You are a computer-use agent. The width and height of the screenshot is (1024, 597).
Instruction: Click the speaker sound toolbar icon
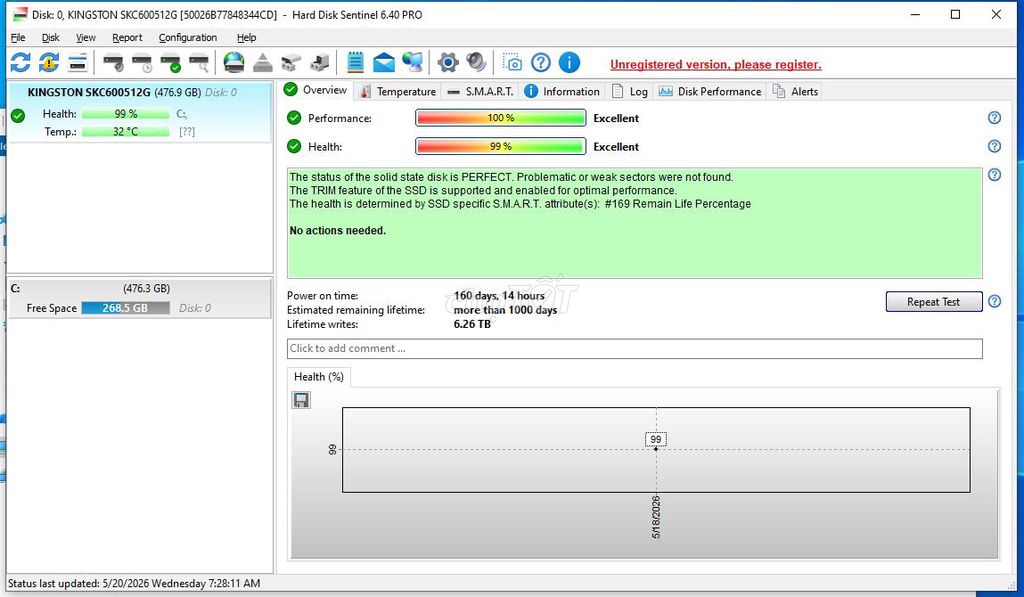[x=477, y=63]
